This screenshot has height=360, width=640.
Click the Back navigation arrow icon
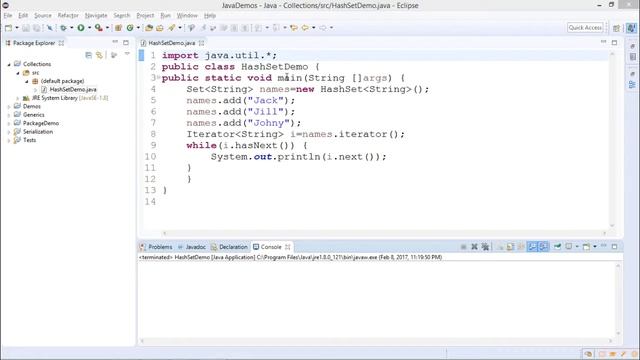point(305,28)
